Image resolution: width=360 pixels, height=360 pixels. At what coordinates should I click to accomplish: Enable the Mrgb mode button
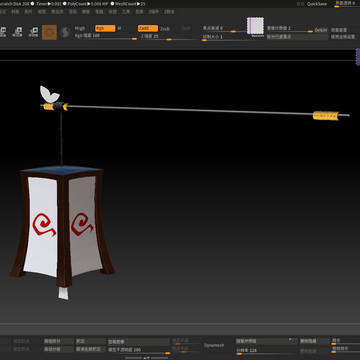pos(80,28)
